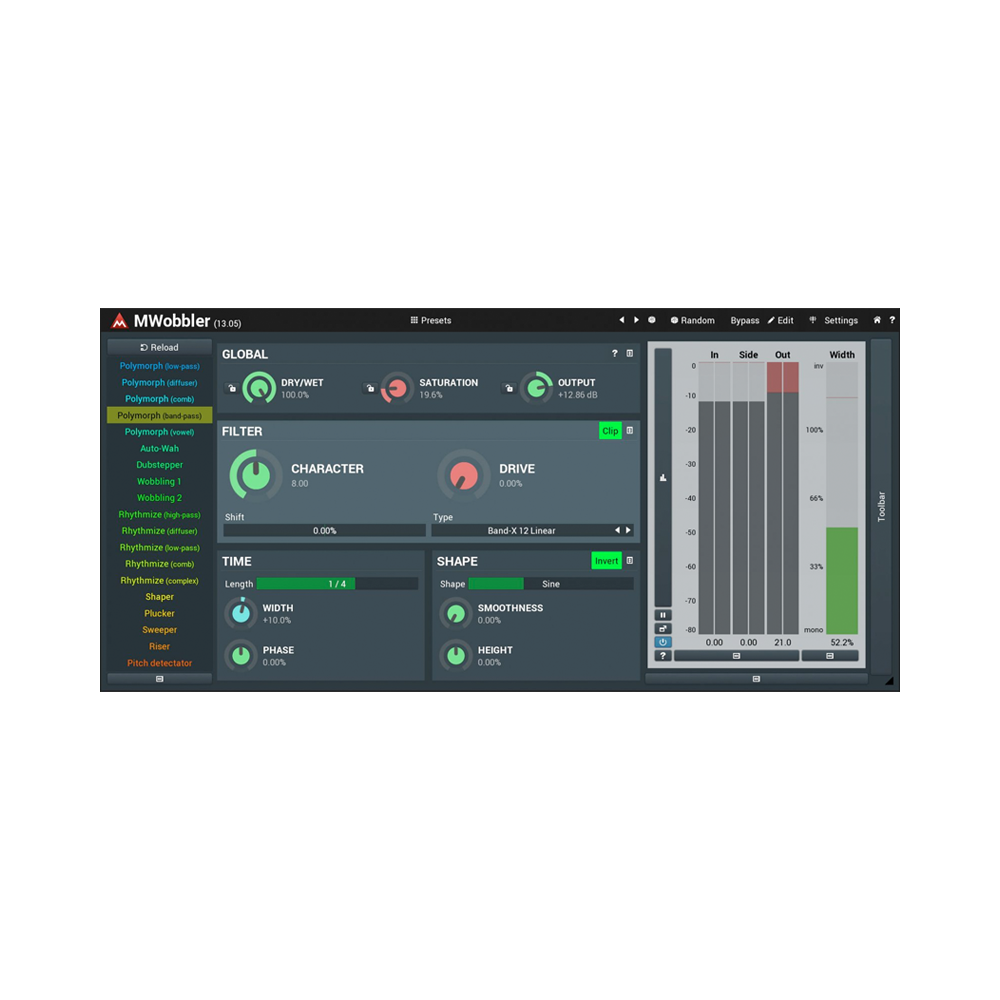Expand the vertical Toolbar strip on right

tap(881, 506)
